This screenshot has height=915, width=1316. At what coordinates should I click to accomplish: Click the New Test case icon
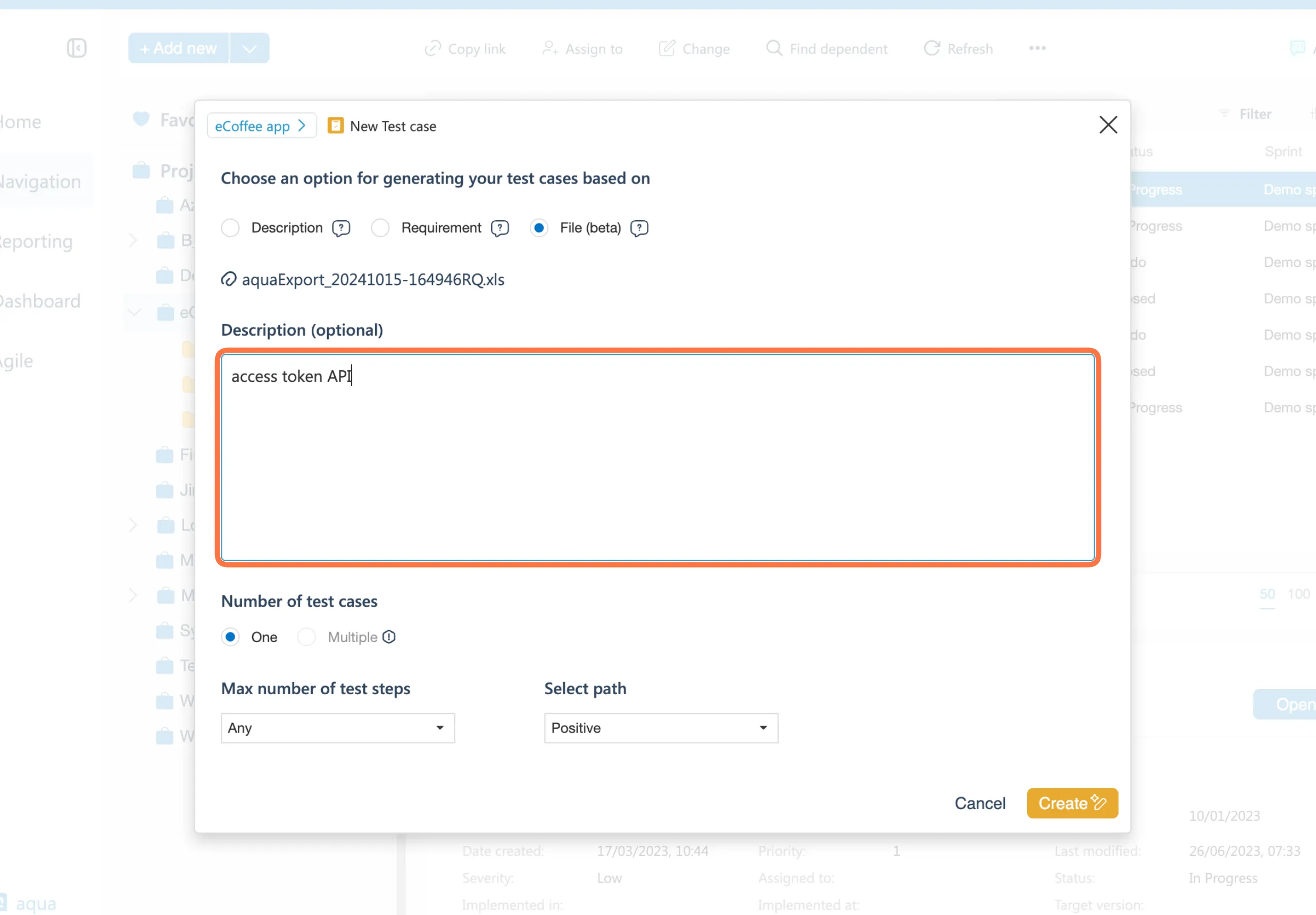coord(335,126)
